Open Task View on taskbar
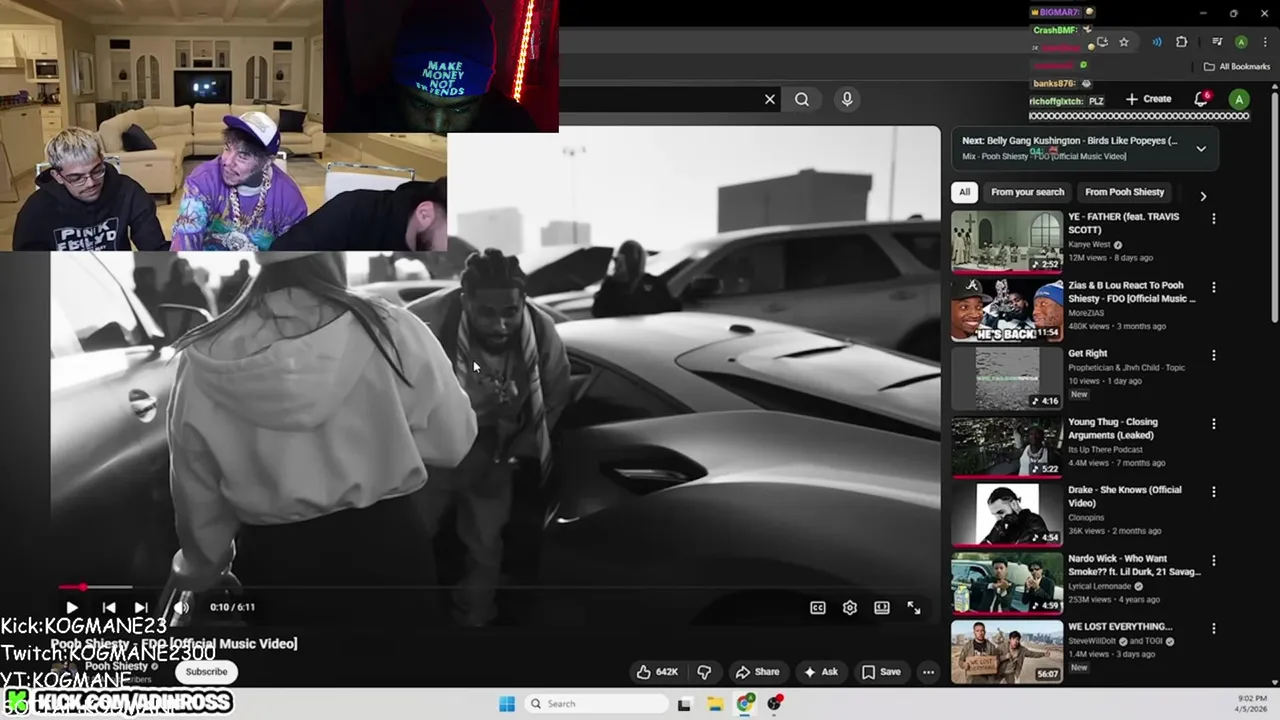 [x=684, y=704]
